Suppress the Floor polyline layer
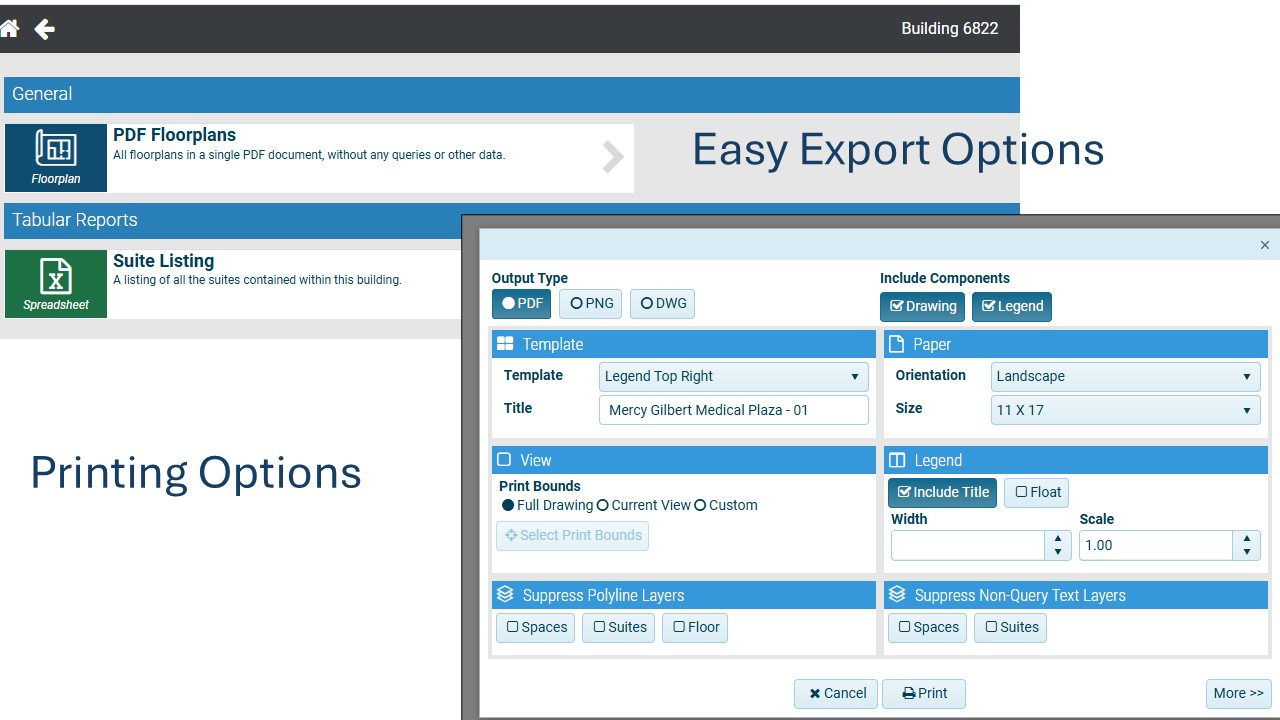Screen dimensions: 1280x720 (x=695, y=628)
